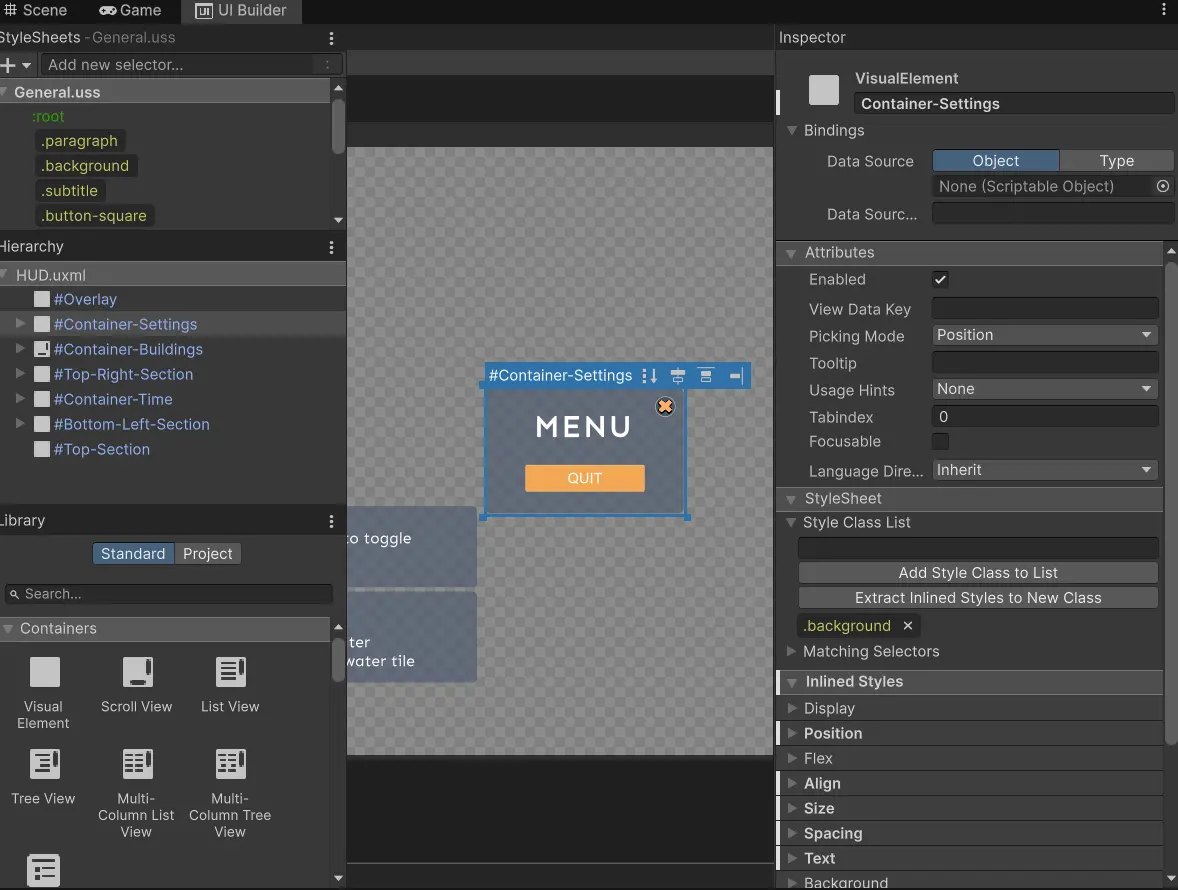
Task: Click the right-edge align icon in header
Action: click(x=735, y=376)
